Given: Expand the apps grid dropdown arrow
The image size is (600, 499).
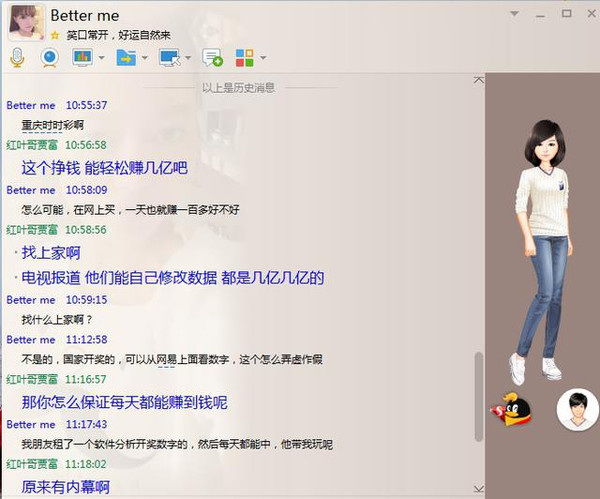Looking at the screenshot, I should click(262, 58).
